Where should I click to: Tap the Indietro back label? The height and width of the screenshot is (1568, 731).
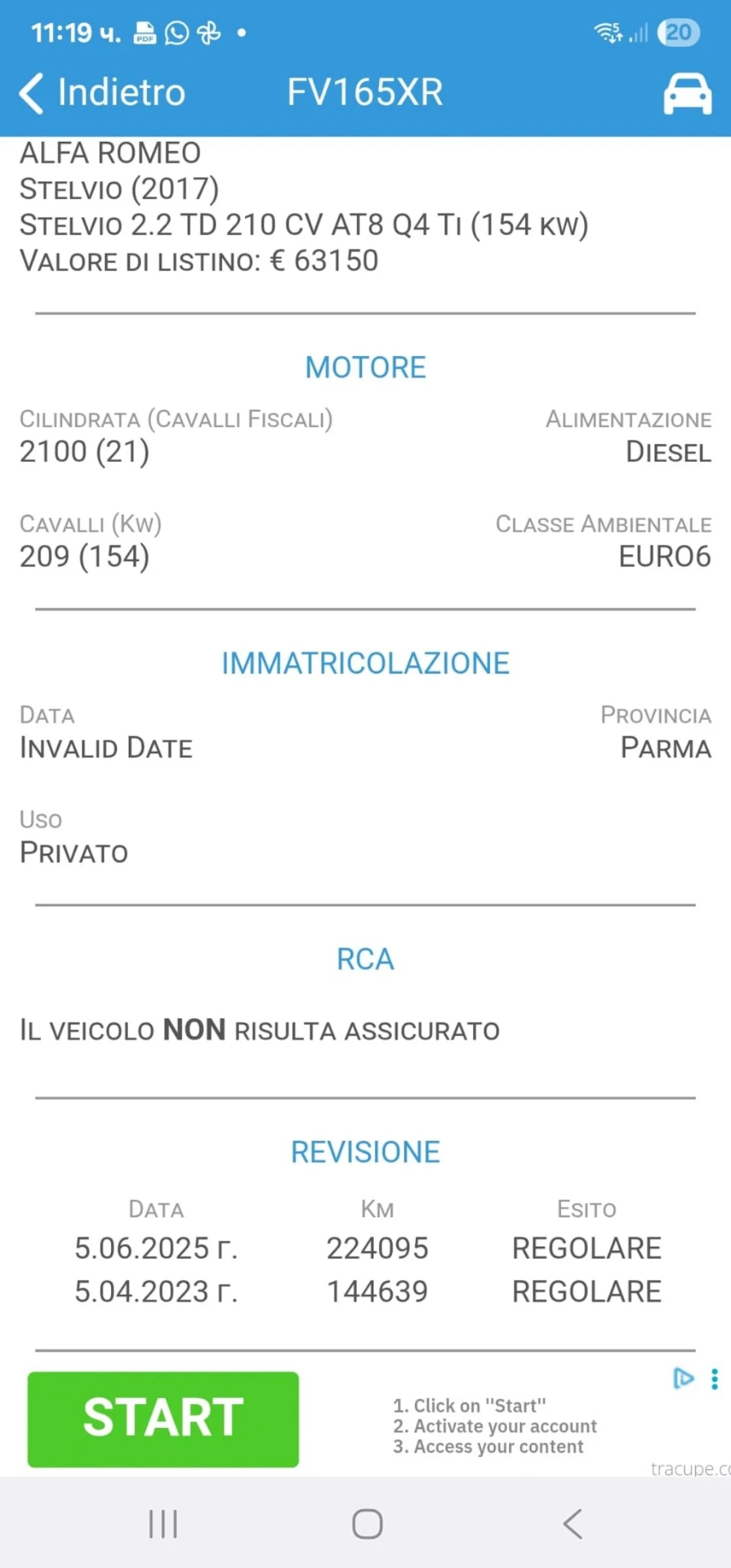pyautogui.click(x=122, y=92)
